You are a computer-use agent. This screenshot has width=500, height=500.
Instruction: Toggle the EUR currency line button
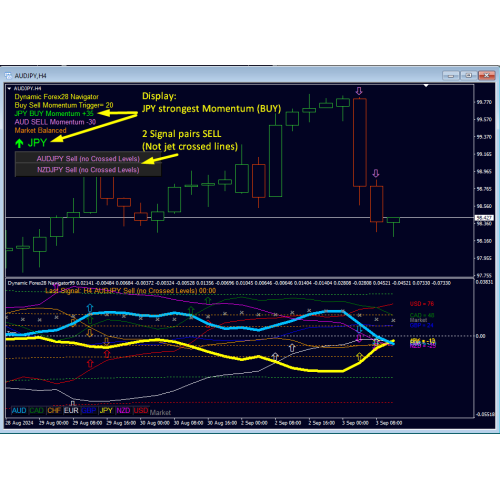coord(71,410)
